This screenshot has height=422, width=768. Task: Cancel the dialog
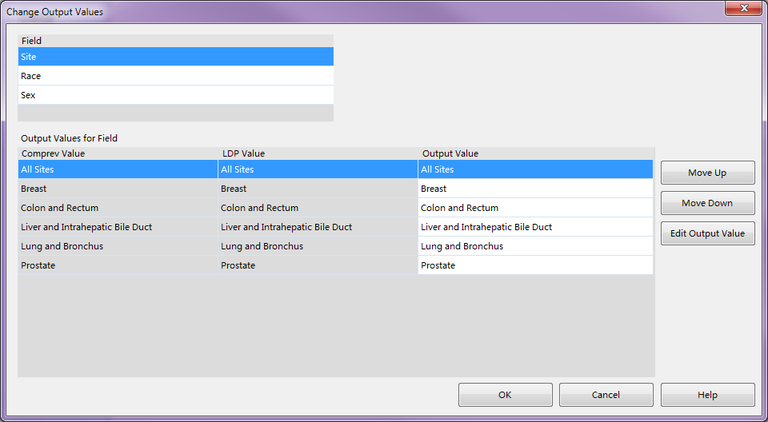[x=606, y=395]
